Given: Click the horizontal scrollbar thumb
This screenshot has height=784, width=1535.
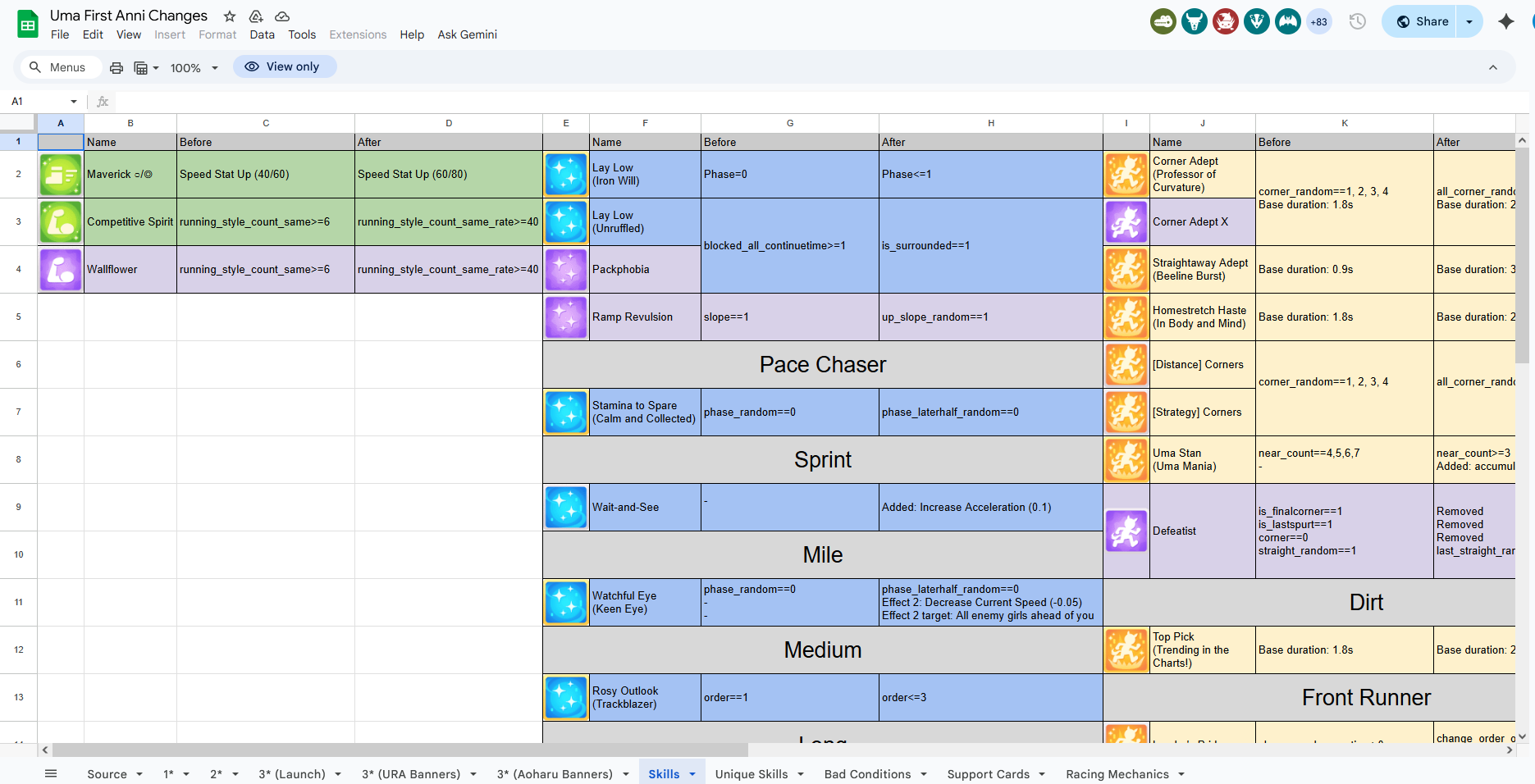Looking at the screenshot, I should point(400,750).
